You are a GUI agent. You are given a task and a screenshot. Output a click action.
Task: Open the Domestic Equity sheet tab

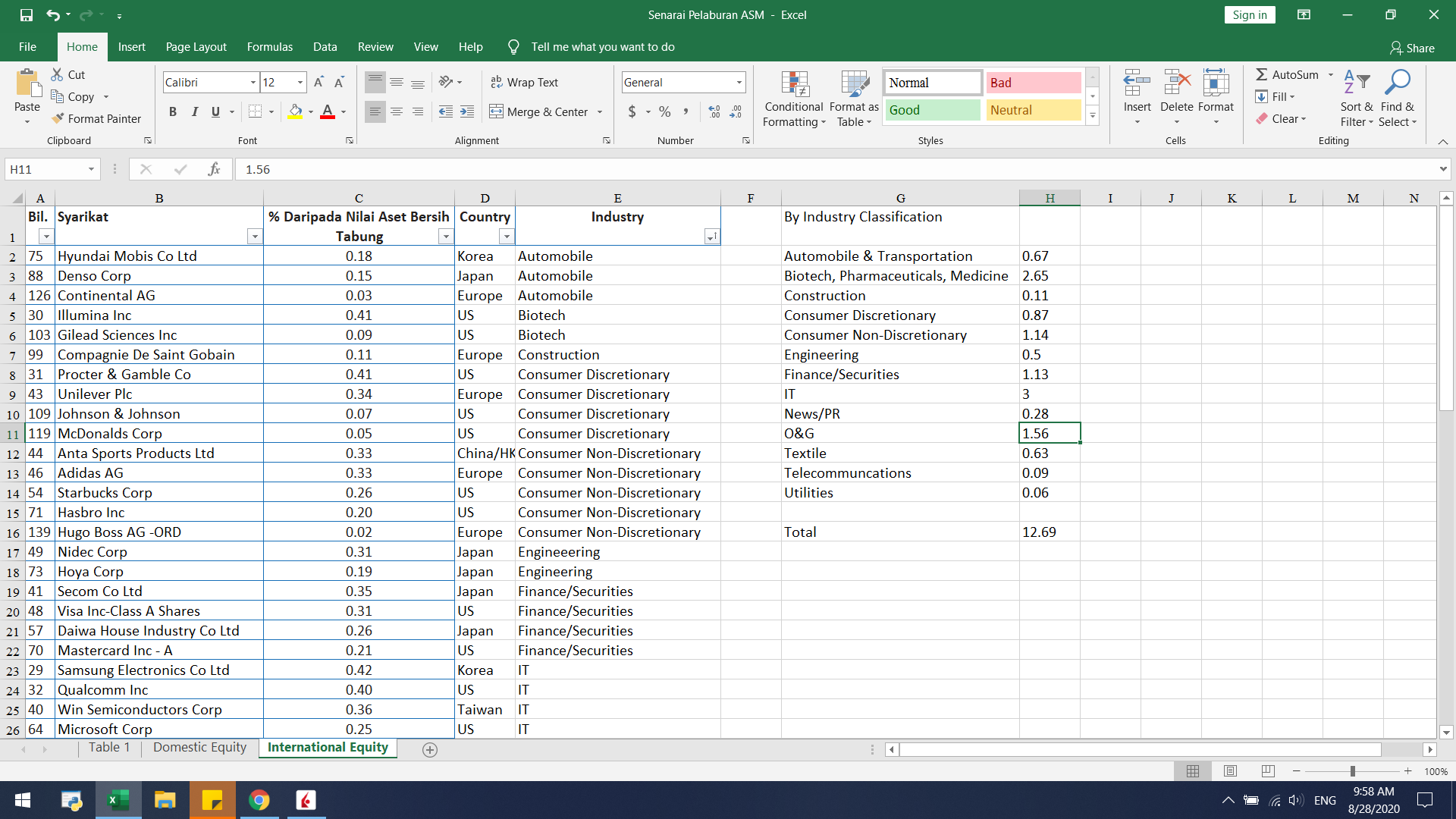coord(199,748)
